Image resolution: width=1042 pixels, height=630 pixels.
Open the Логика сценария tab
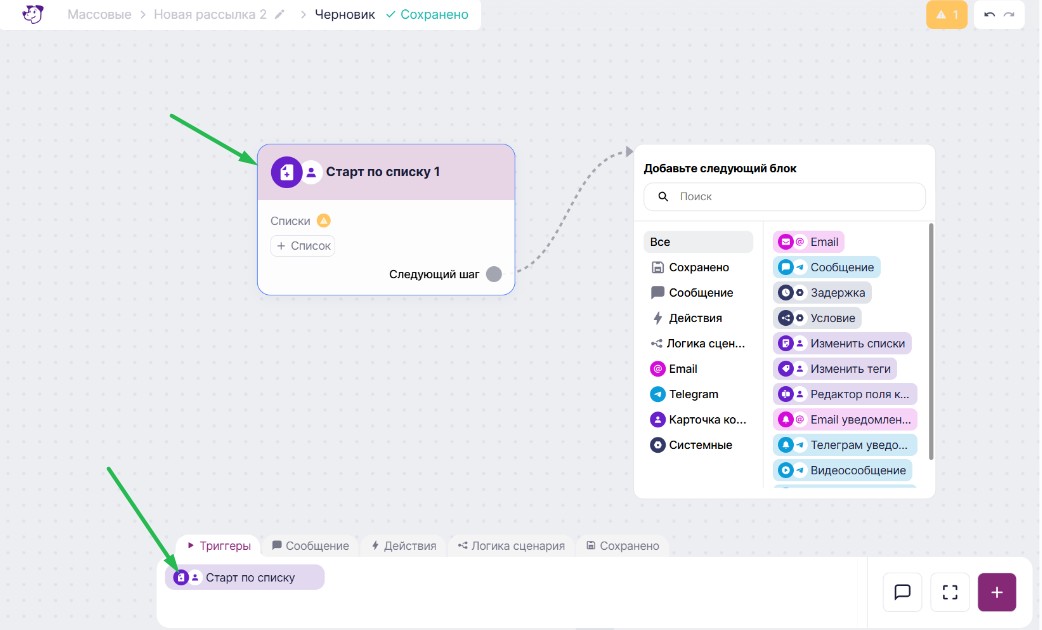(511, 546)
